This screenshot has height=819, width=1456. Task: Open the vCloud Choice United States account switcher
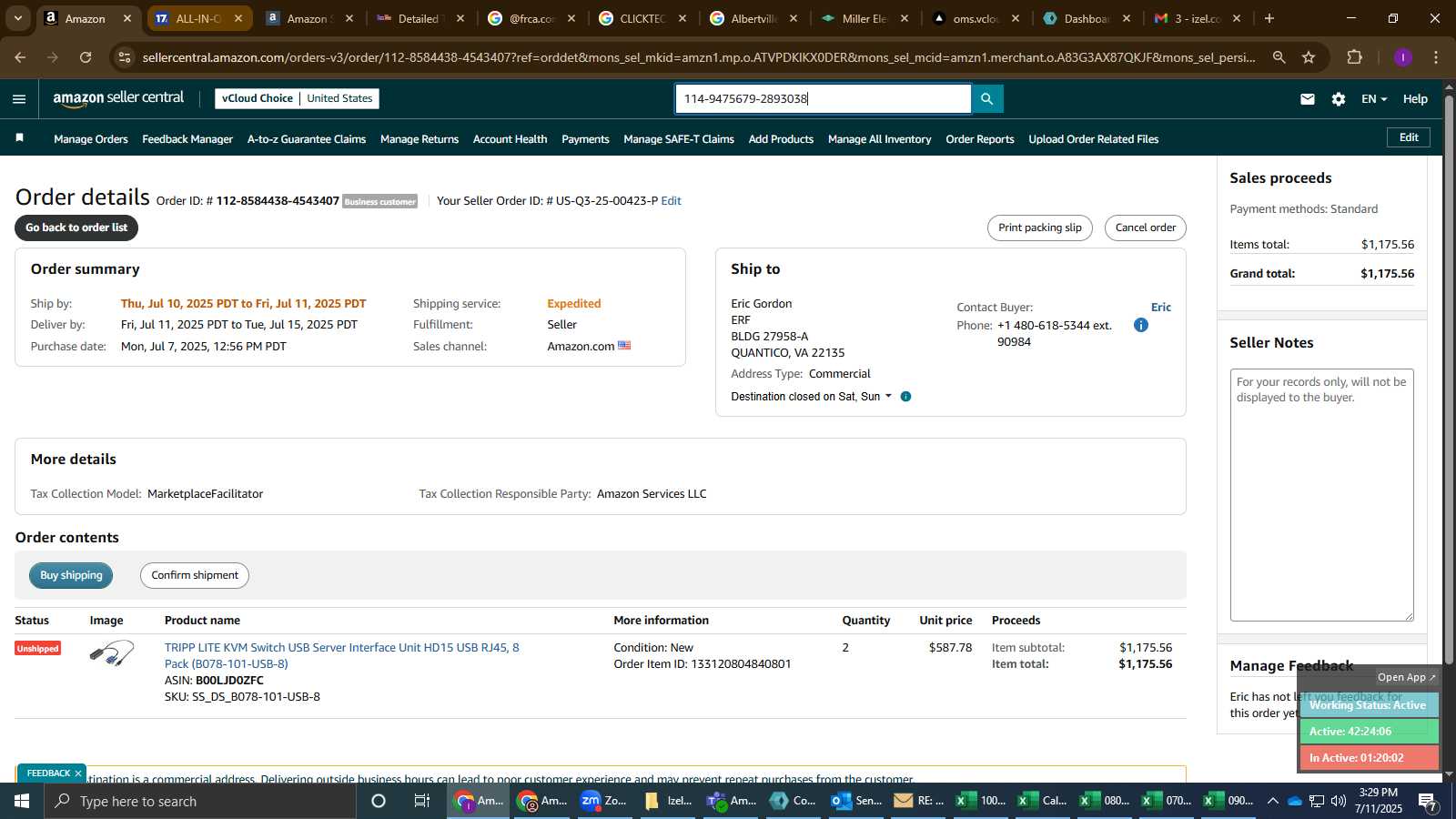(297, 98)
